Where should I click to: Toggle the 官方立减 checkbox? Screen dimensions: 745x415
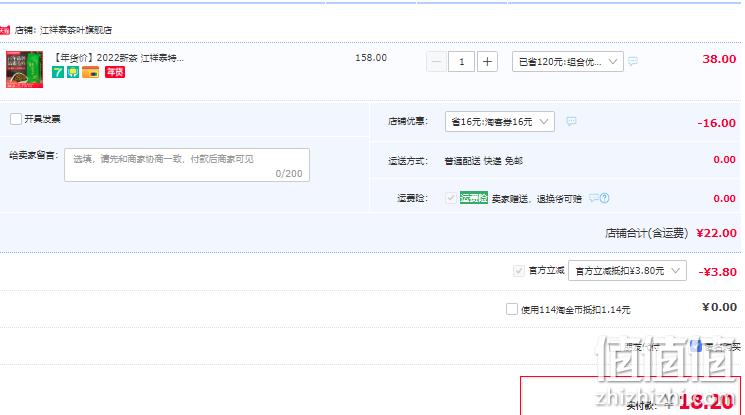pos(518,271)
